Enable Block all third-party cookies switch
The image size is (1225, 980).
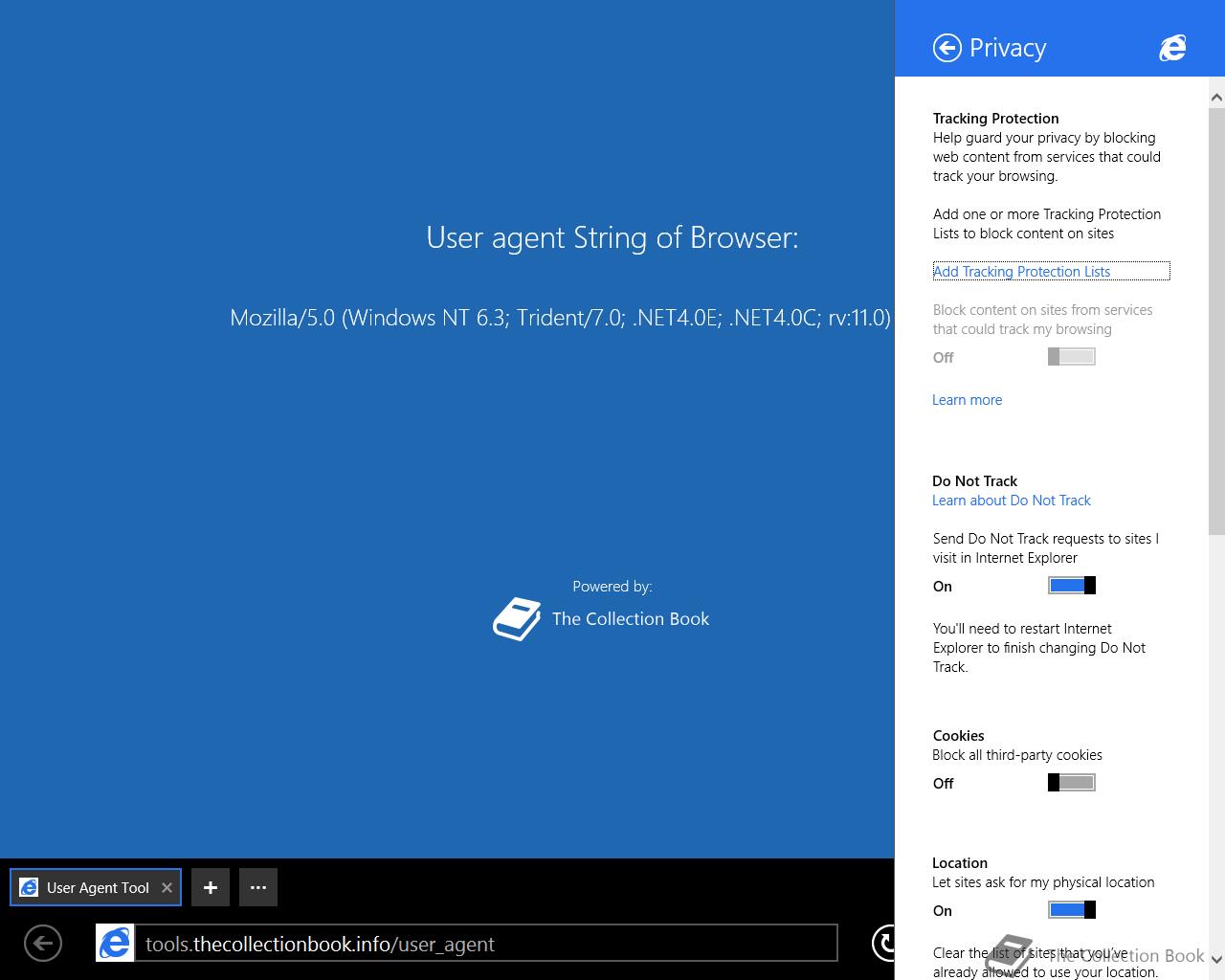(x=1072, y=782)
